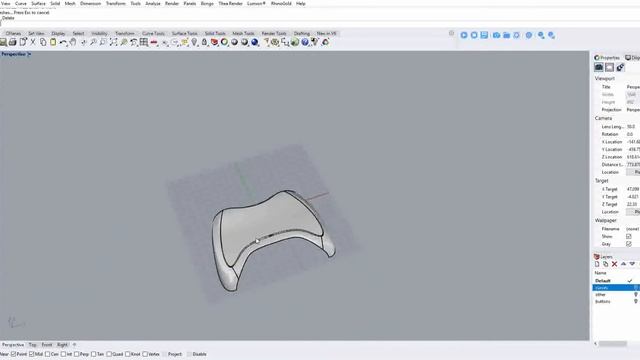
Task: Toggle visibility bulb of 'other' layer
Action: point(636,295)
